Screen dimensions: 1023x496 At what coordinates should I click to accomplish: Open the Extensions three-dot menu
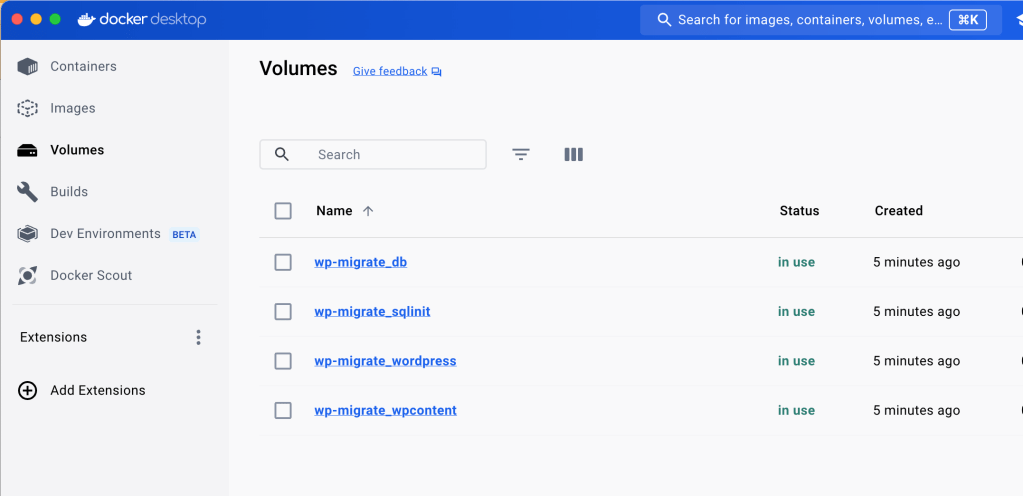(x=198, y=338)
